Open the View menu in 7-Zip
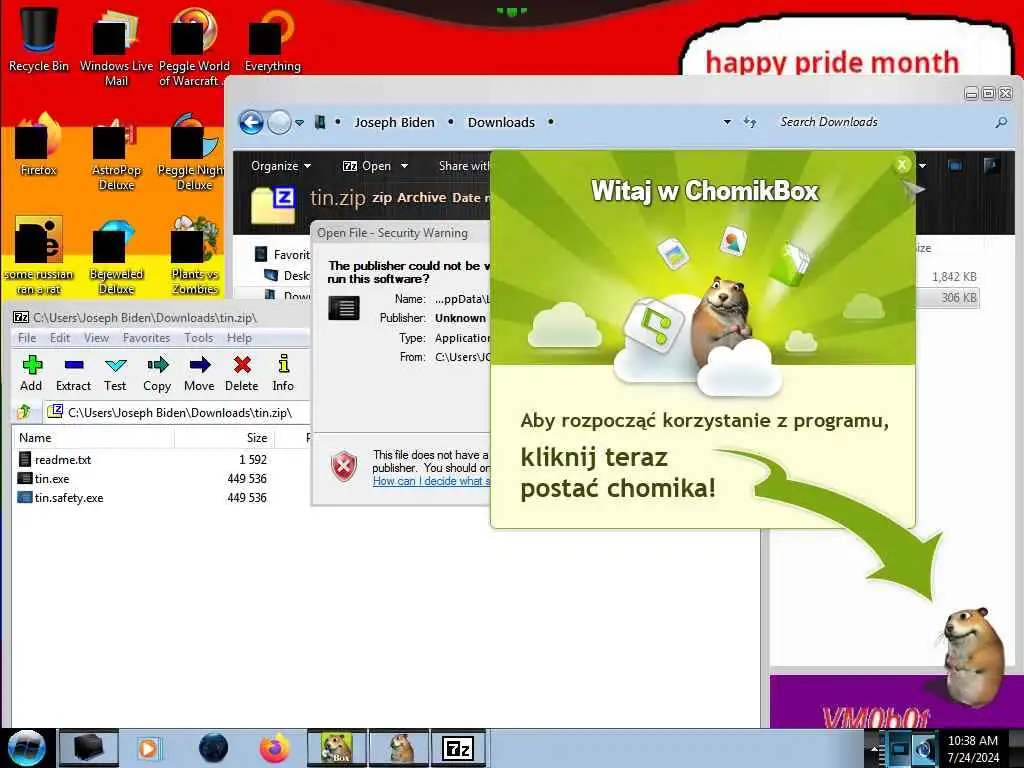 [x=96, y=338]
